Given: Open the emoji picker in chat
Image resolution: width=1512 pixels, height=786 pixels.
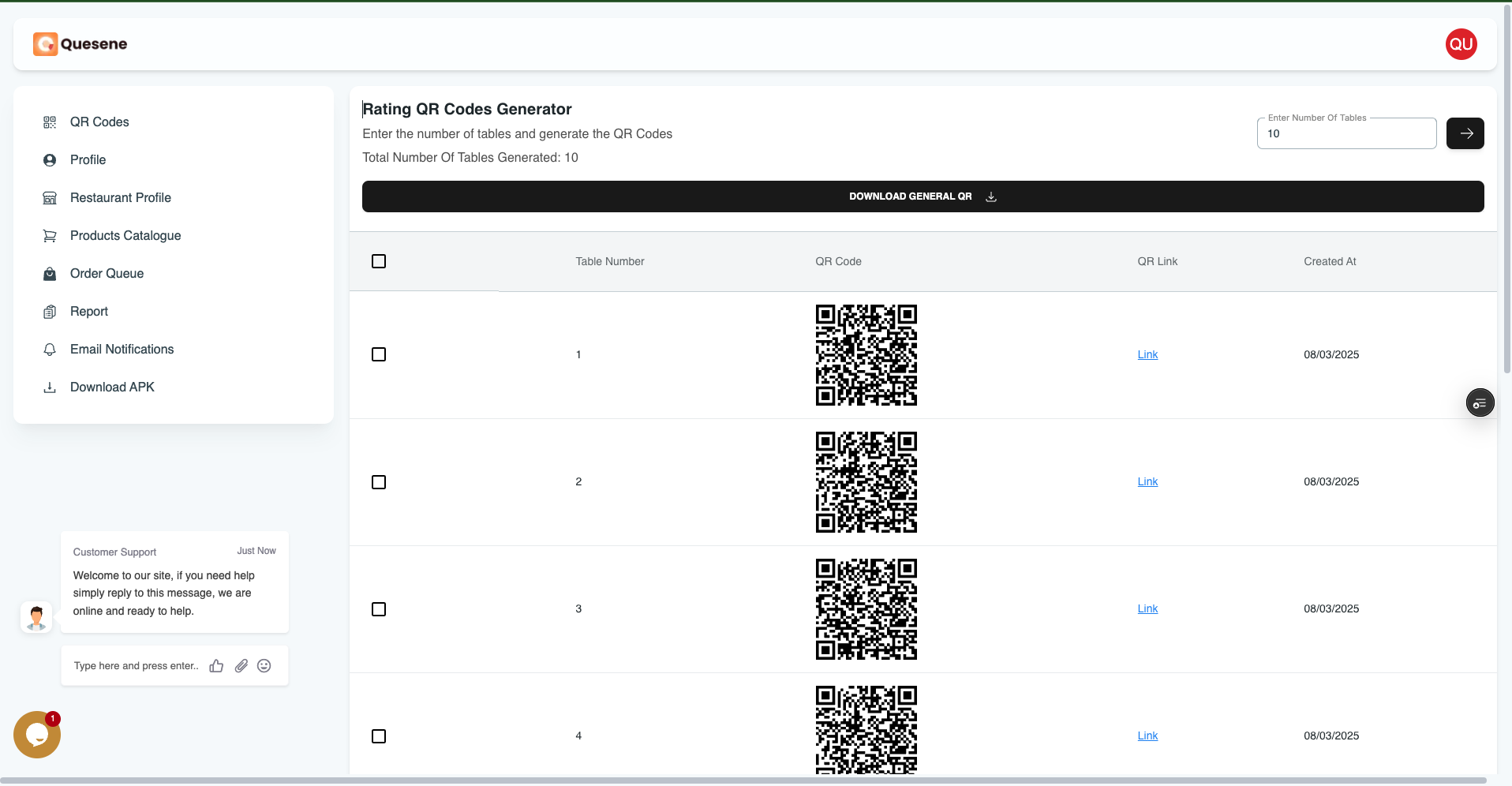Looking at the screenshot, I should coord(264,666).
